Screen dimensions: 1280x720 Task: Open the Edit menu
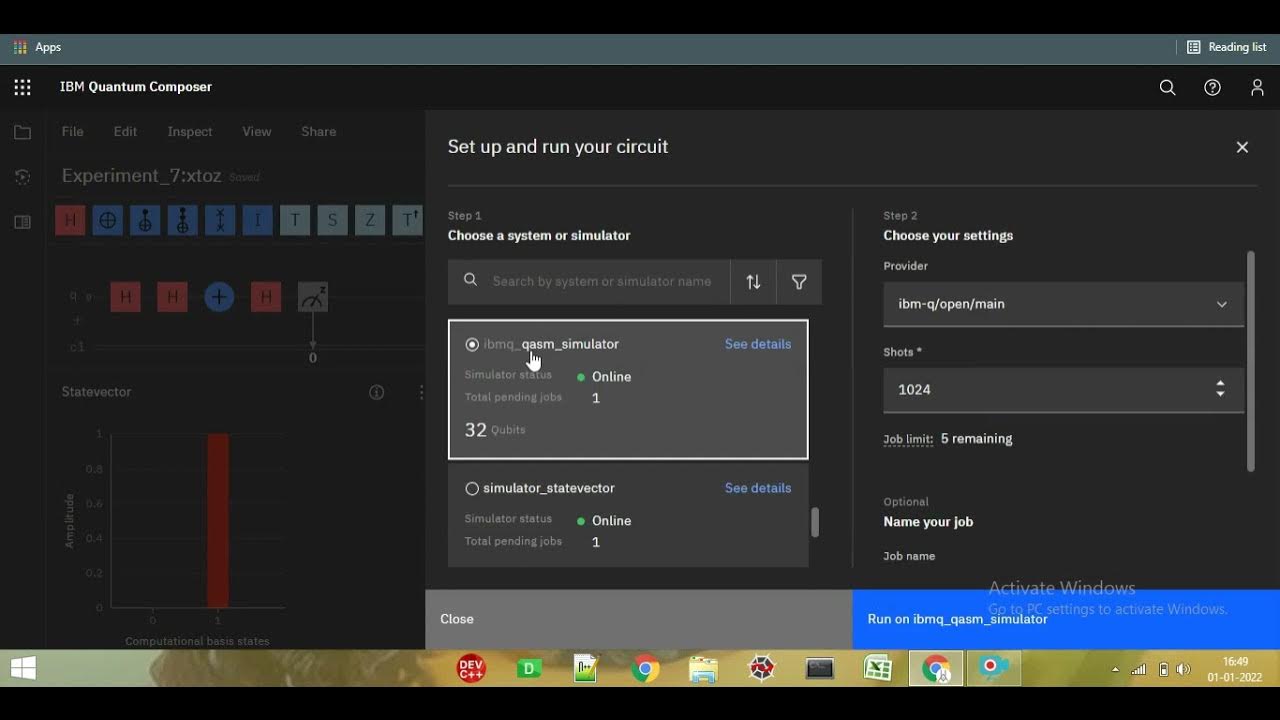coord(125,132)
